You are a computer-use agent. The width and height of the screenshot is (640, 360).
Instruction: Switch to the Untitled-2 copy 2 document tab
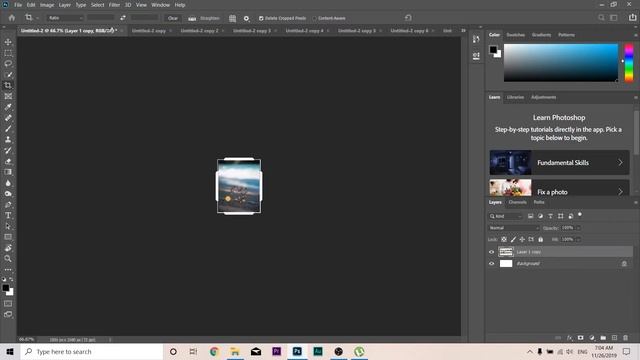coord(199,31)
